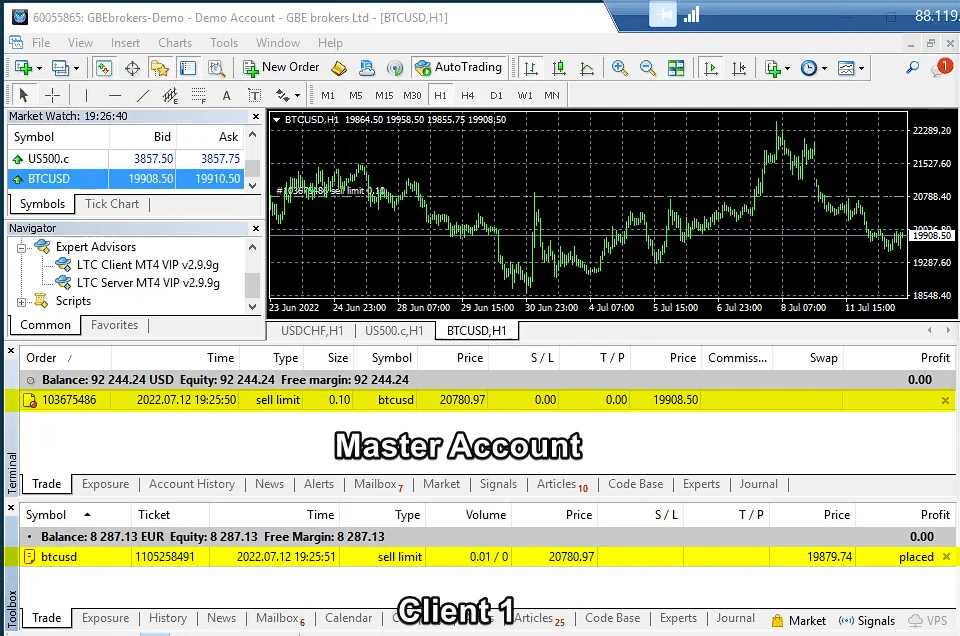Open the Signals broadcast icon

(x=395, y=68)
